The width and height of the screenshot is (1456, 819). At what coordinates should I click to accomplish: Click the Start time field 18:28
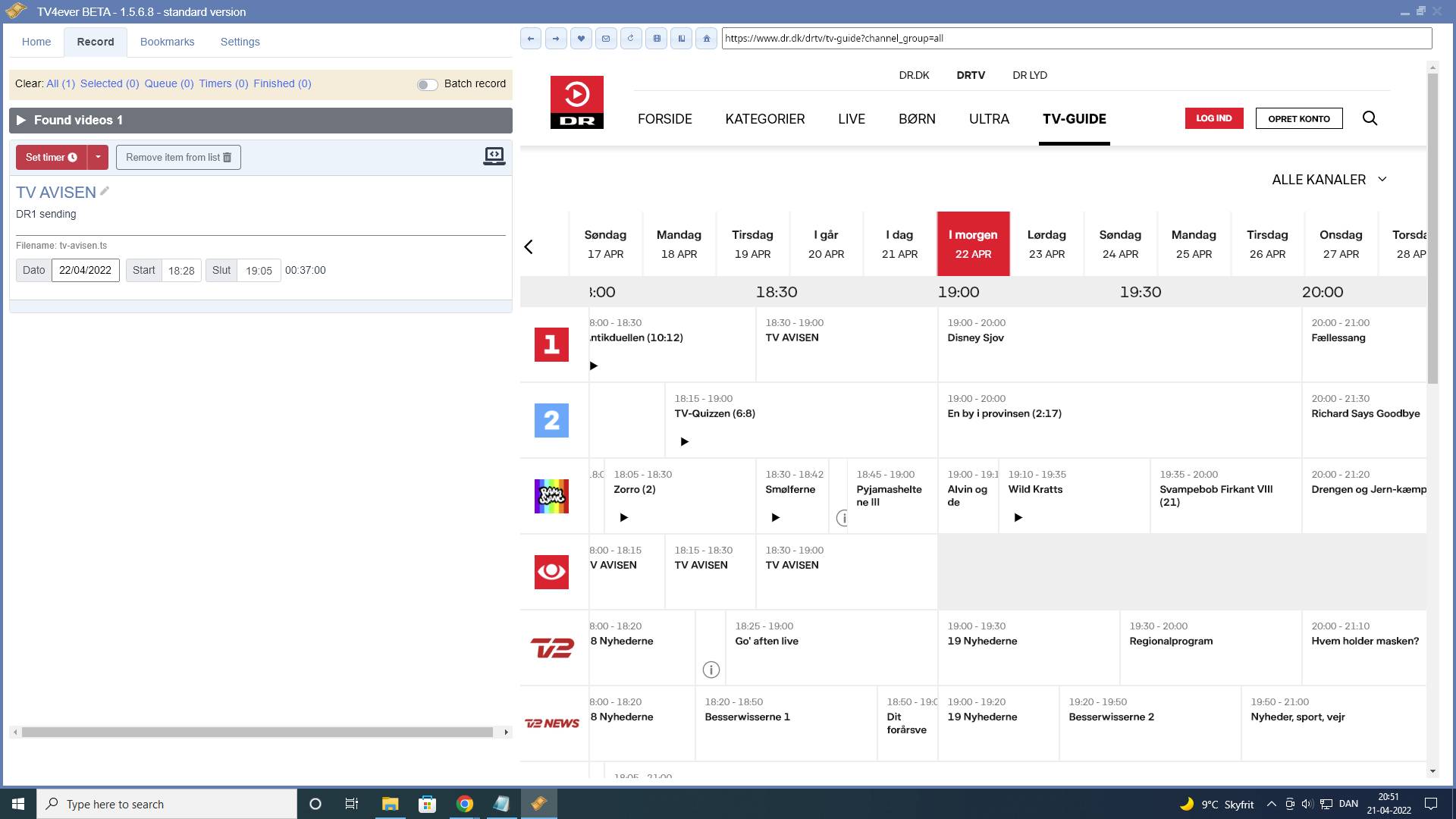point(181,270)
